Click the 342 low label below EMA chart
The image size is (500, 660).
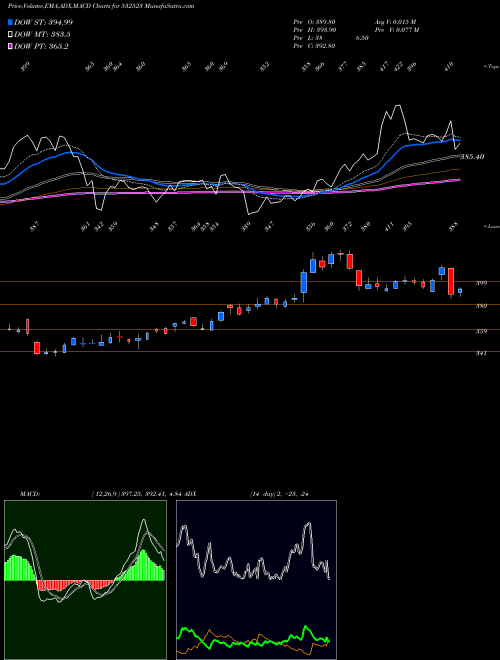click(99, 226)
